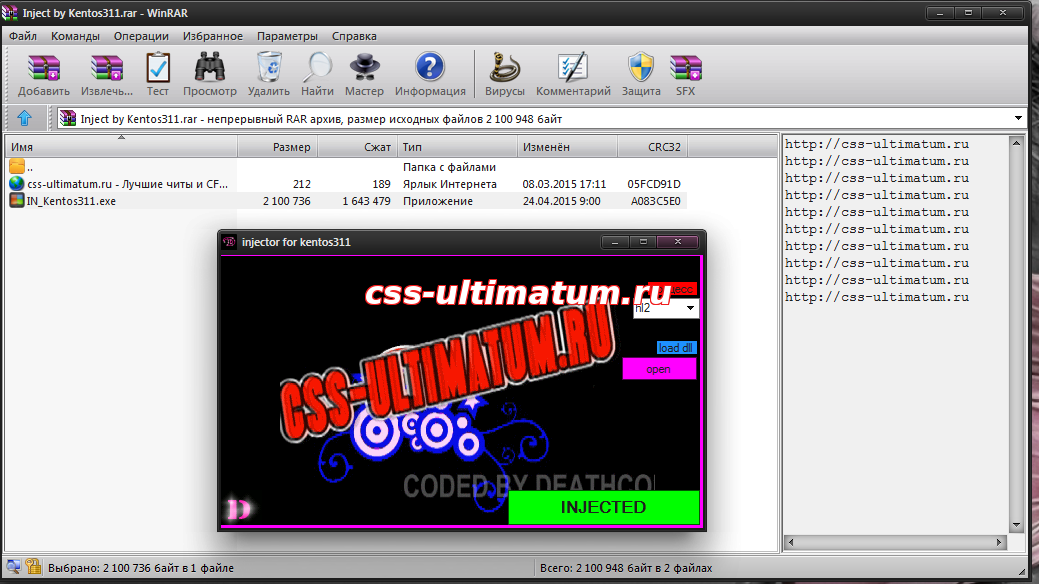
Task: Click the WinRAR title bar app icon
Action: coord(10,13)
